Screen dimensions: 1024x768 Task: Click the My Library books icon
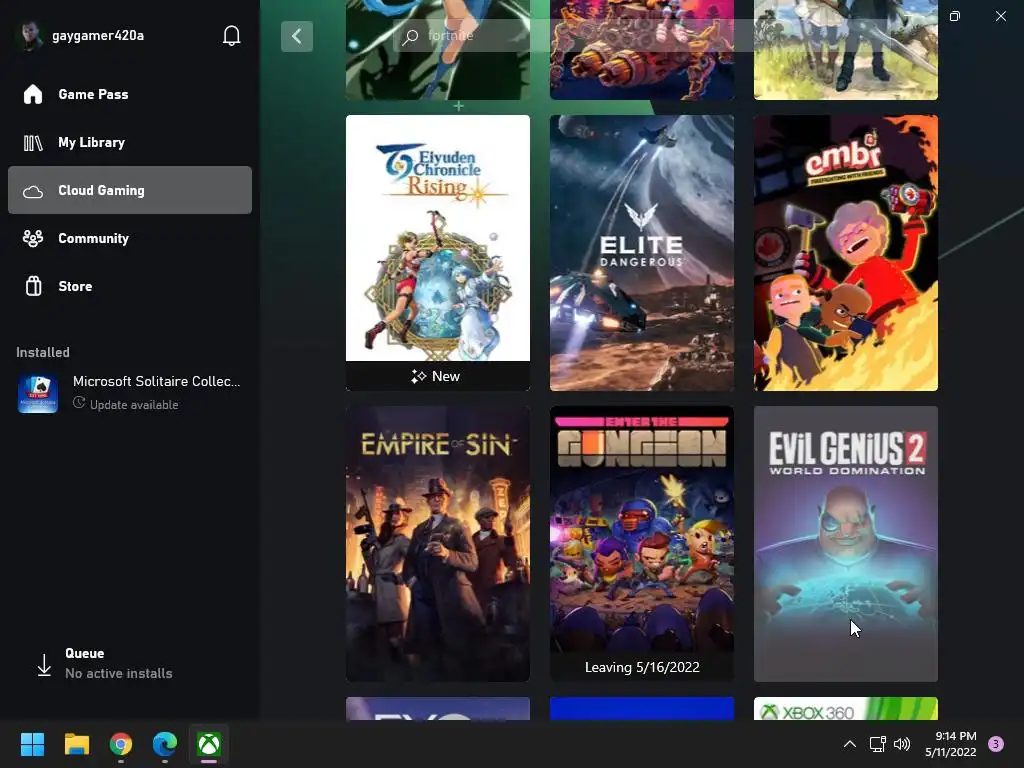33,142
